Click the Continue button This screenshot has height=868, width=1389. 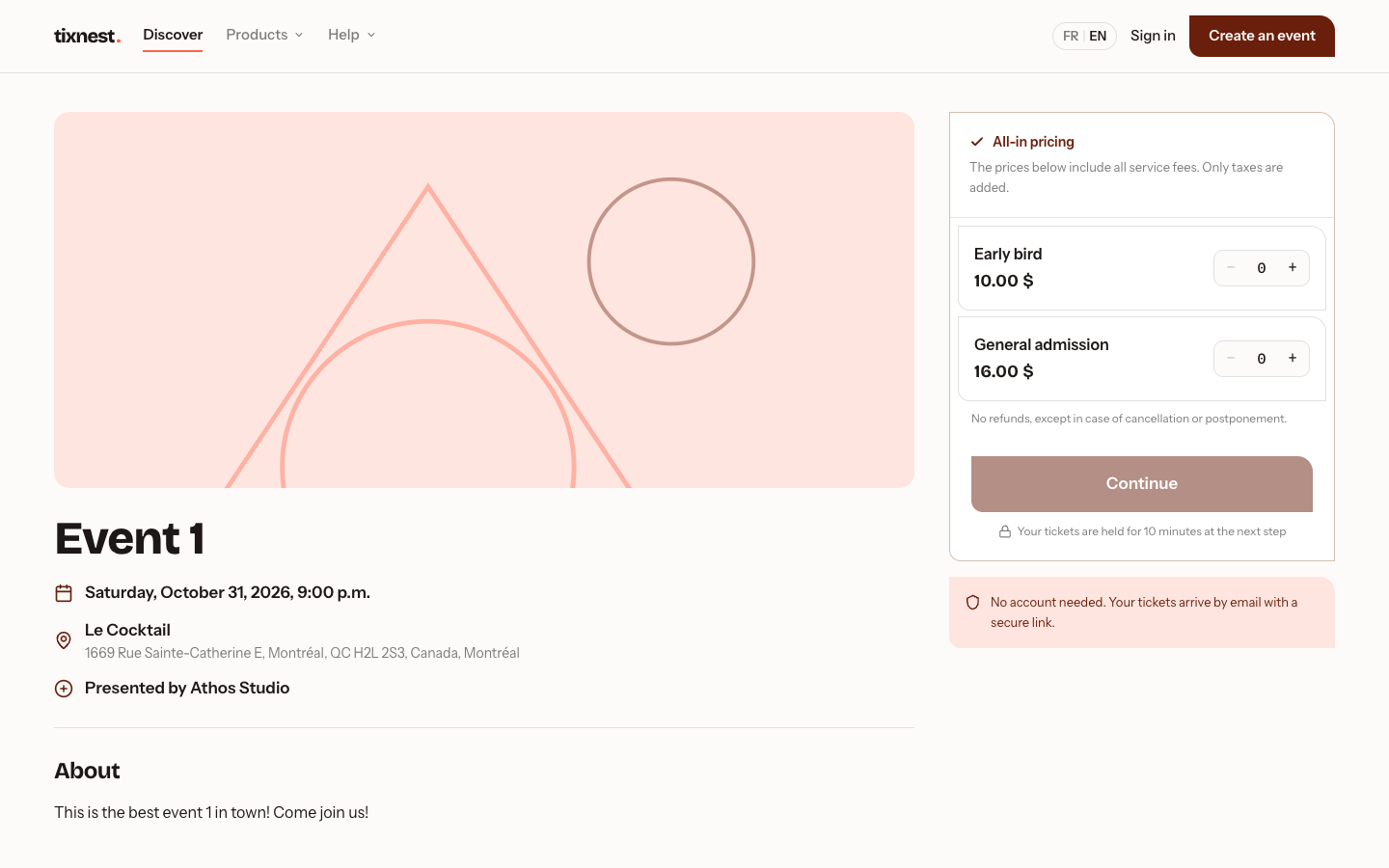click(1142, 484)
